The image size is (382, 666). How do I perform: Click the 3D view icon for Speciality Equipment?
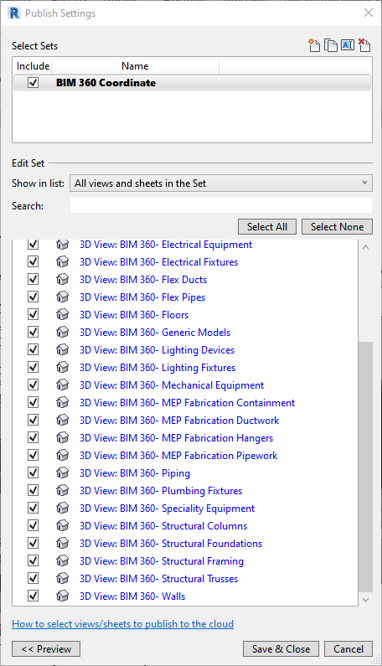pyautogui.click(x=62, y=508)
